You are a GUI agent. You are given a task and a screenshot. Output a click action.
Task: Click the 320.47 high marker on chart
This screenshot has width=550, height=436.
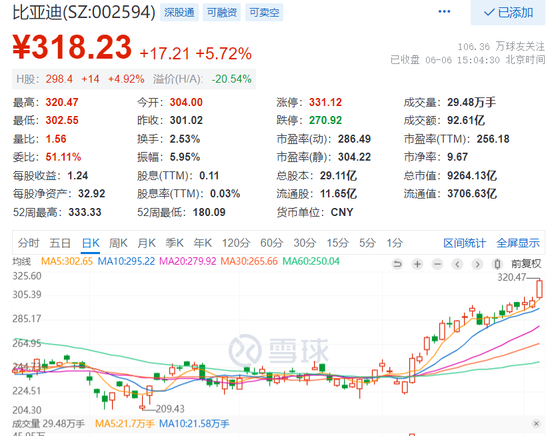pos(511,277)
